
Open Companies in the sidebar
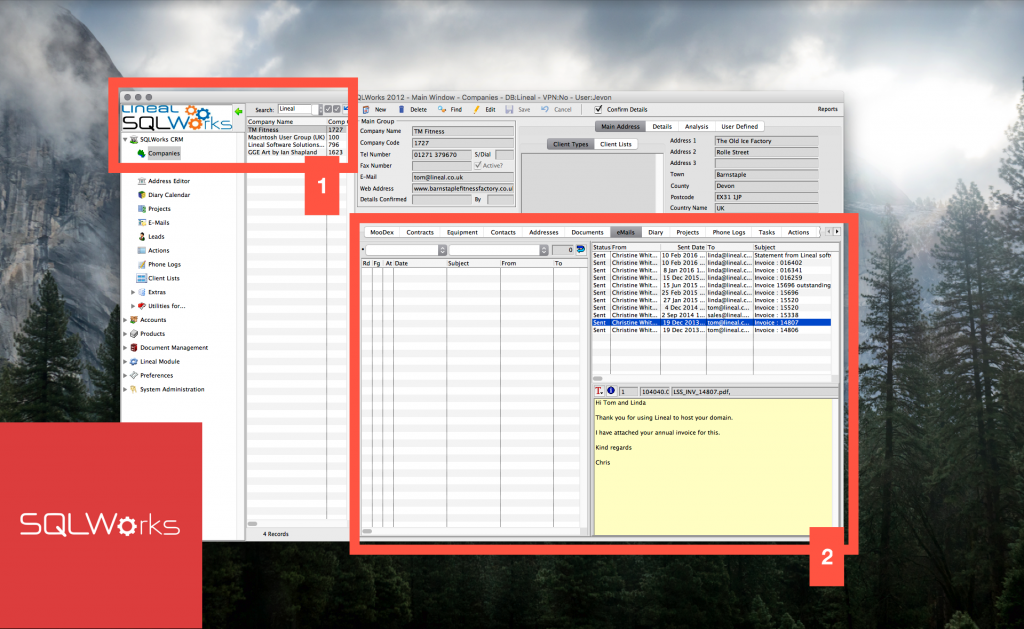(165, 154)
